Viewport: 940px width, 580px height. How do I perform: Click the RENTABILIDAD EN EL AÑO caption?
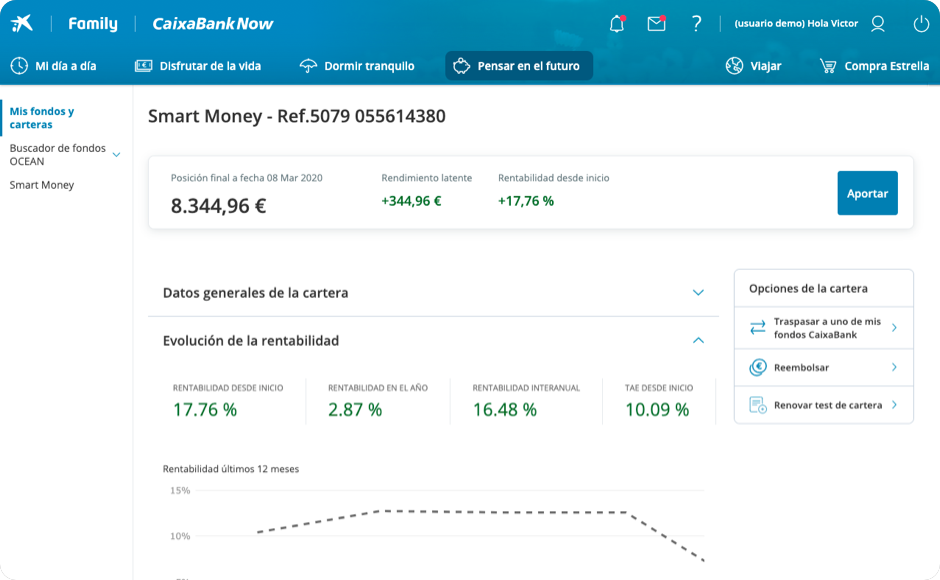pyautogui.click(x=378, y=388)
